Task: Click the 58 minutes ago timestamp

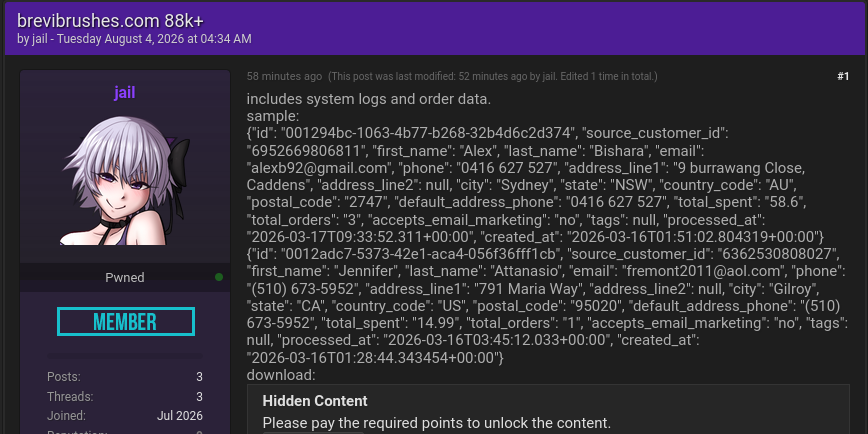Action: pos(284,76)
